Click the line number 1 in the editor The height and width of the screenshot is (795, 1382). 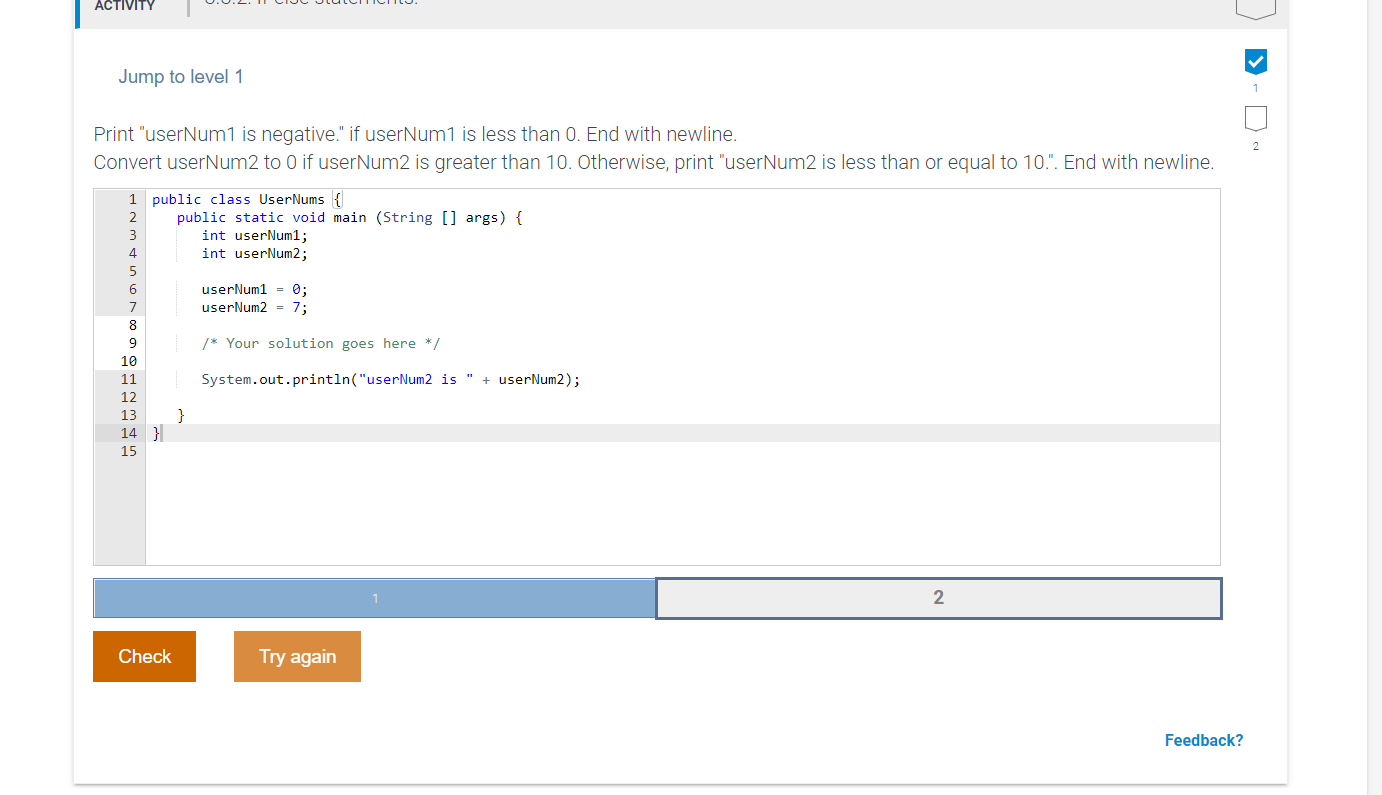tap(131, 199)
